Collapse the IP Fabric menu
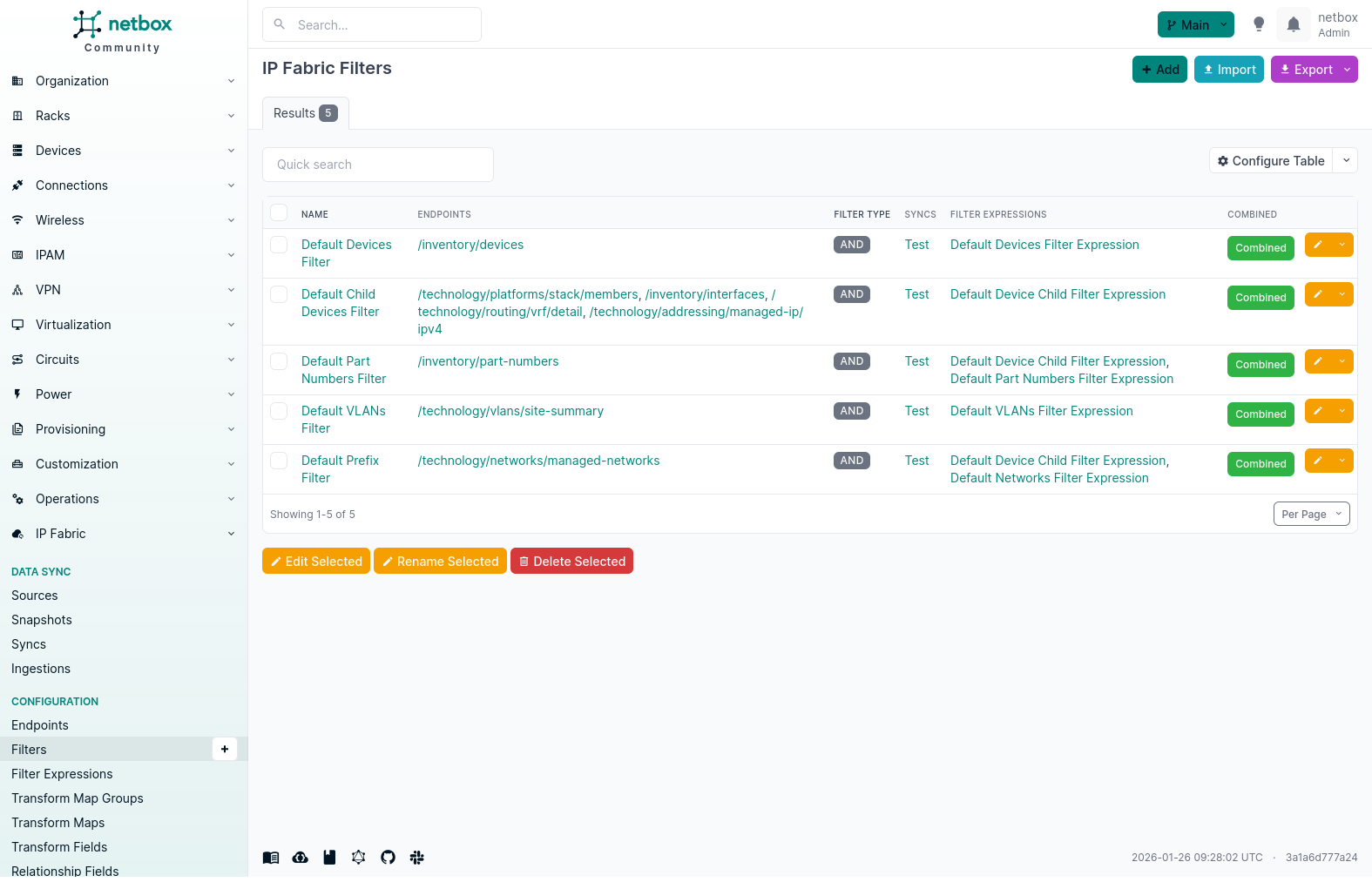The width and height of the screenshot is (1372, 882). [x=124, y=534]
